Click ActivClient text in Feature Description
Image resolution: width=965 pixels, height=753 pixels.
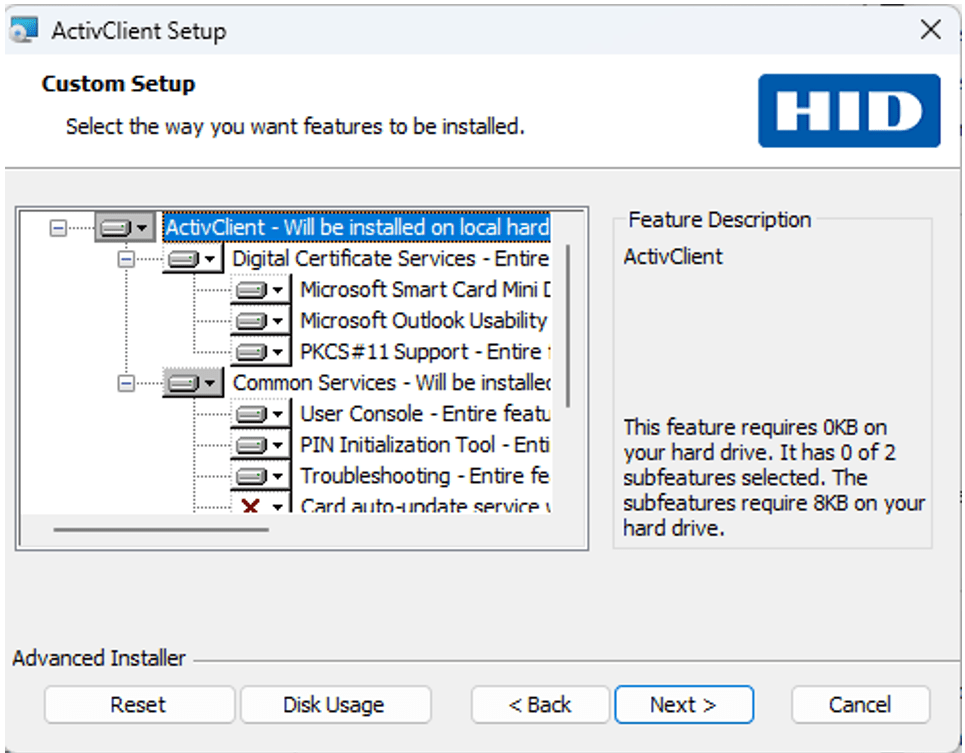pos(673,257)
